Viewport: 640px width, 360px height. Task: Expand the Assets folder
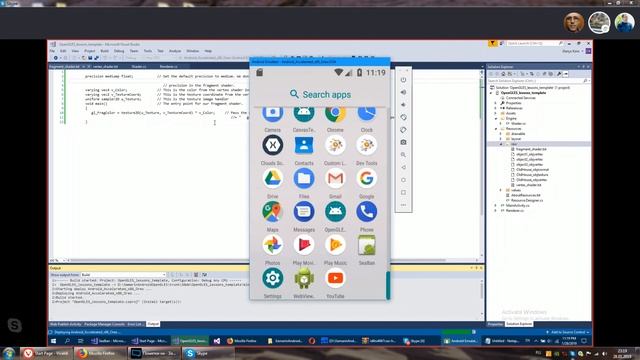[496, 113]
